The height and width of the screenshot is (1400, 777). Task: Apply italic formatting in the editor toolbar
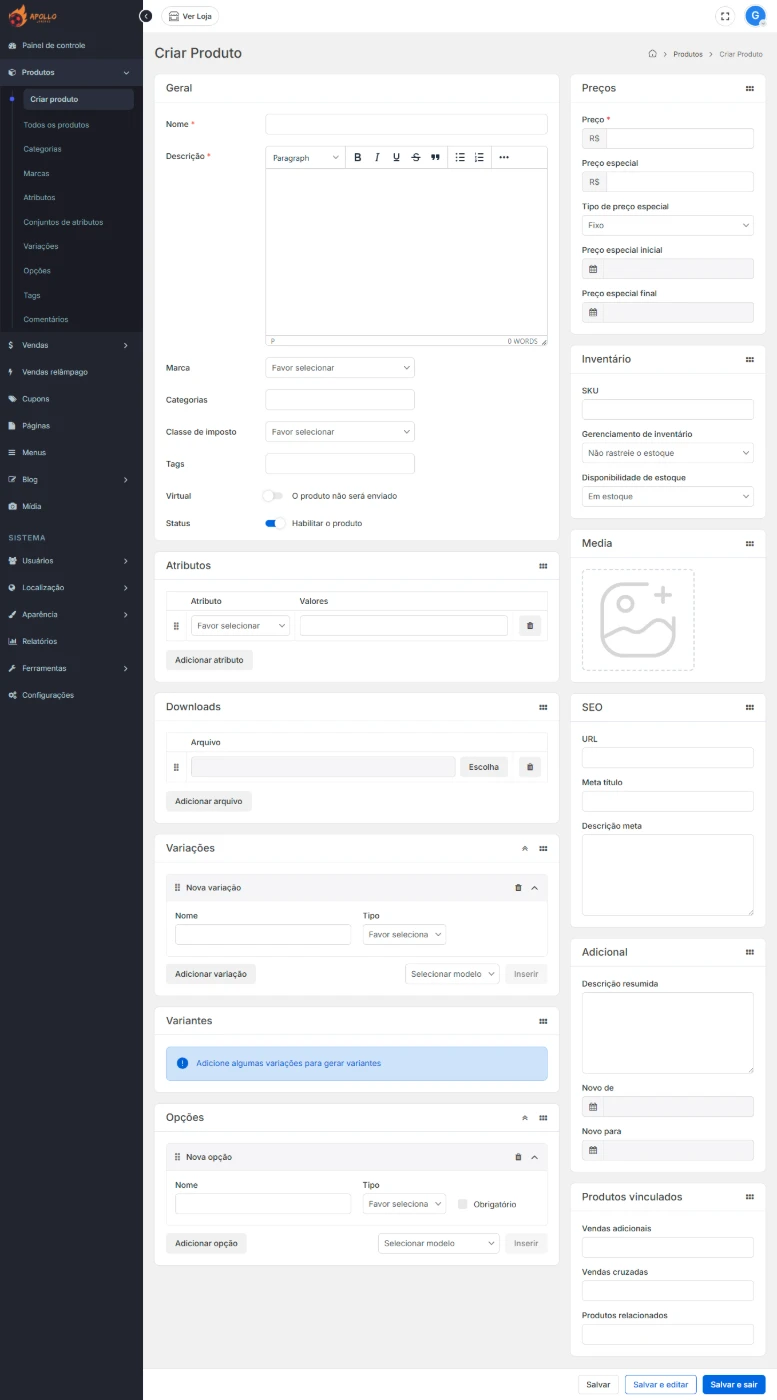[377, 158]
